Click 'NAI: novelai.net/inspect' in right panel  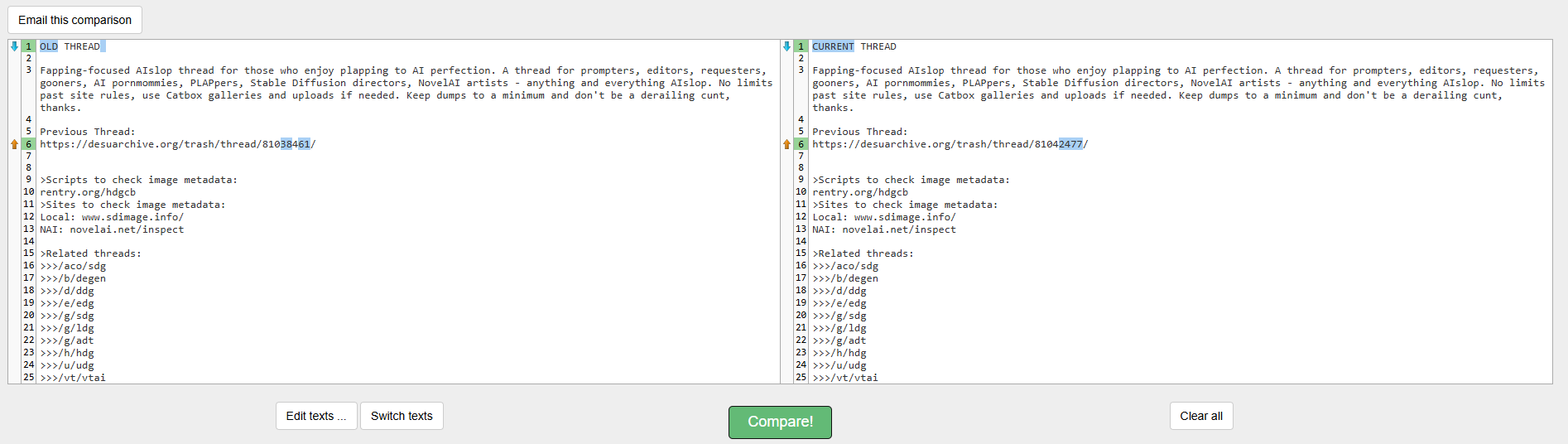point(884,229)
